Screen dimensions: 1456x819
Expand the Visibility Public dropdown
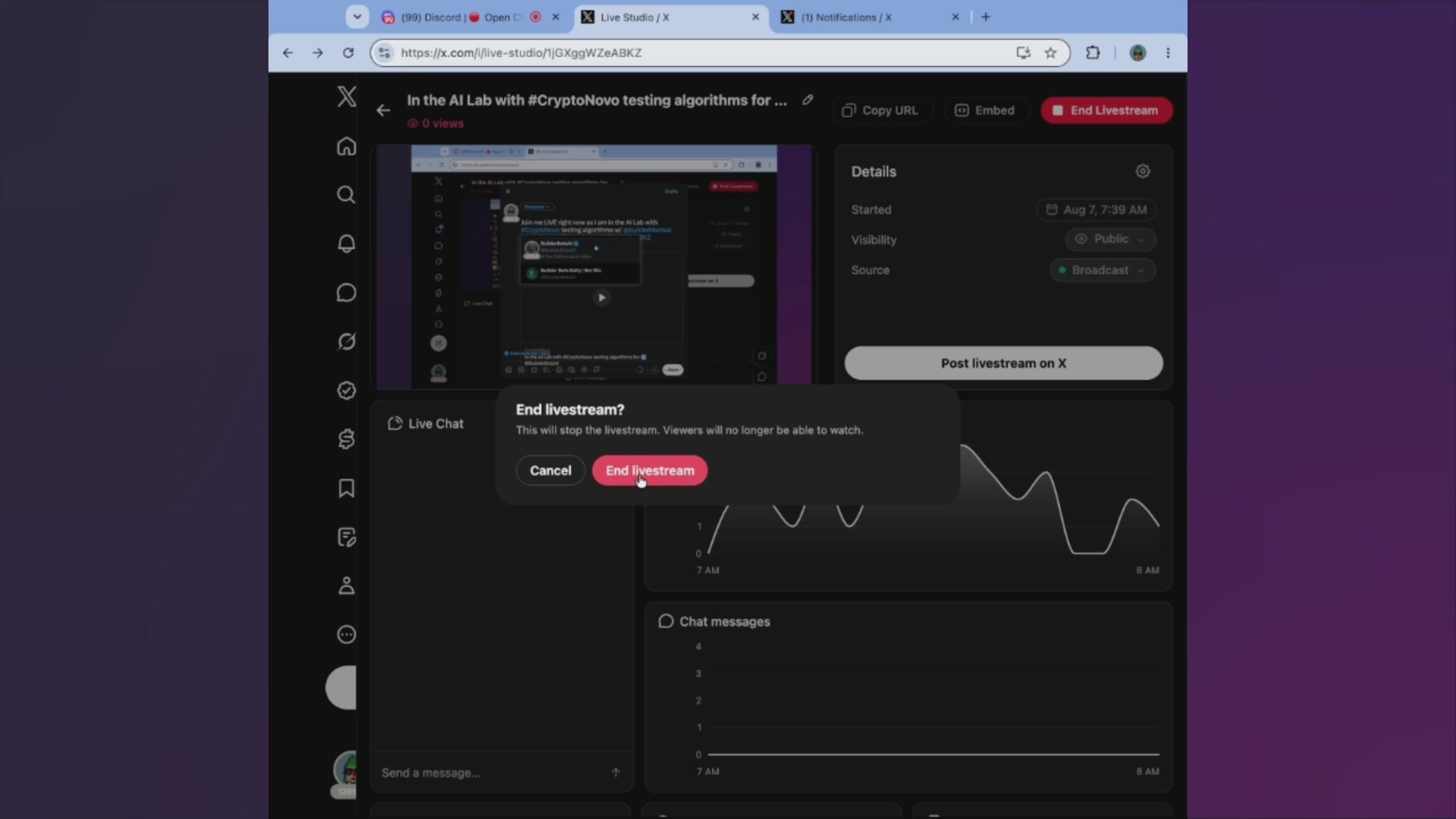coord(1111,239)
